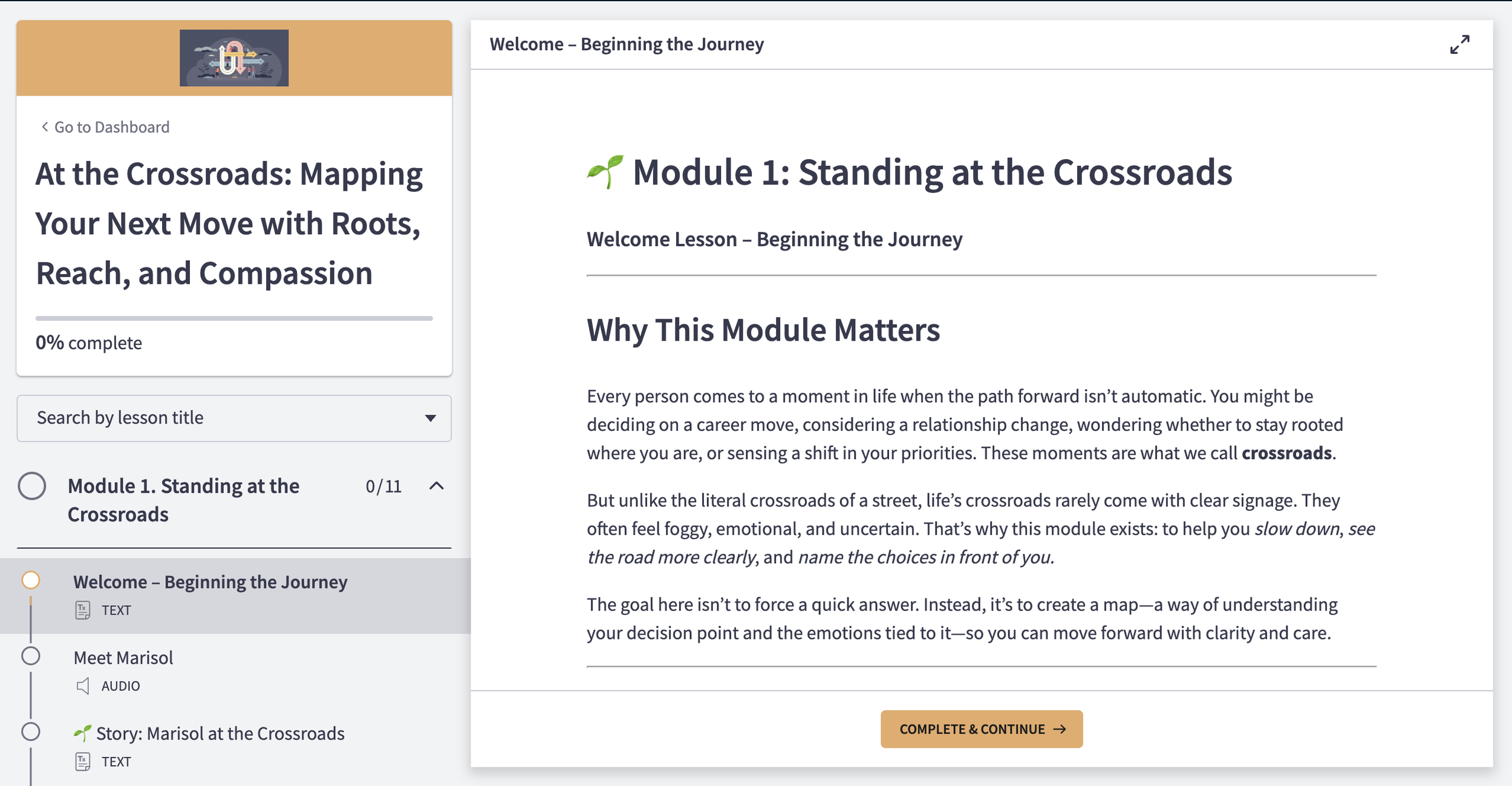1512x786 pixels.
Task: Toggle completion circle for Meet Marisol
Action: pos(31,656)
